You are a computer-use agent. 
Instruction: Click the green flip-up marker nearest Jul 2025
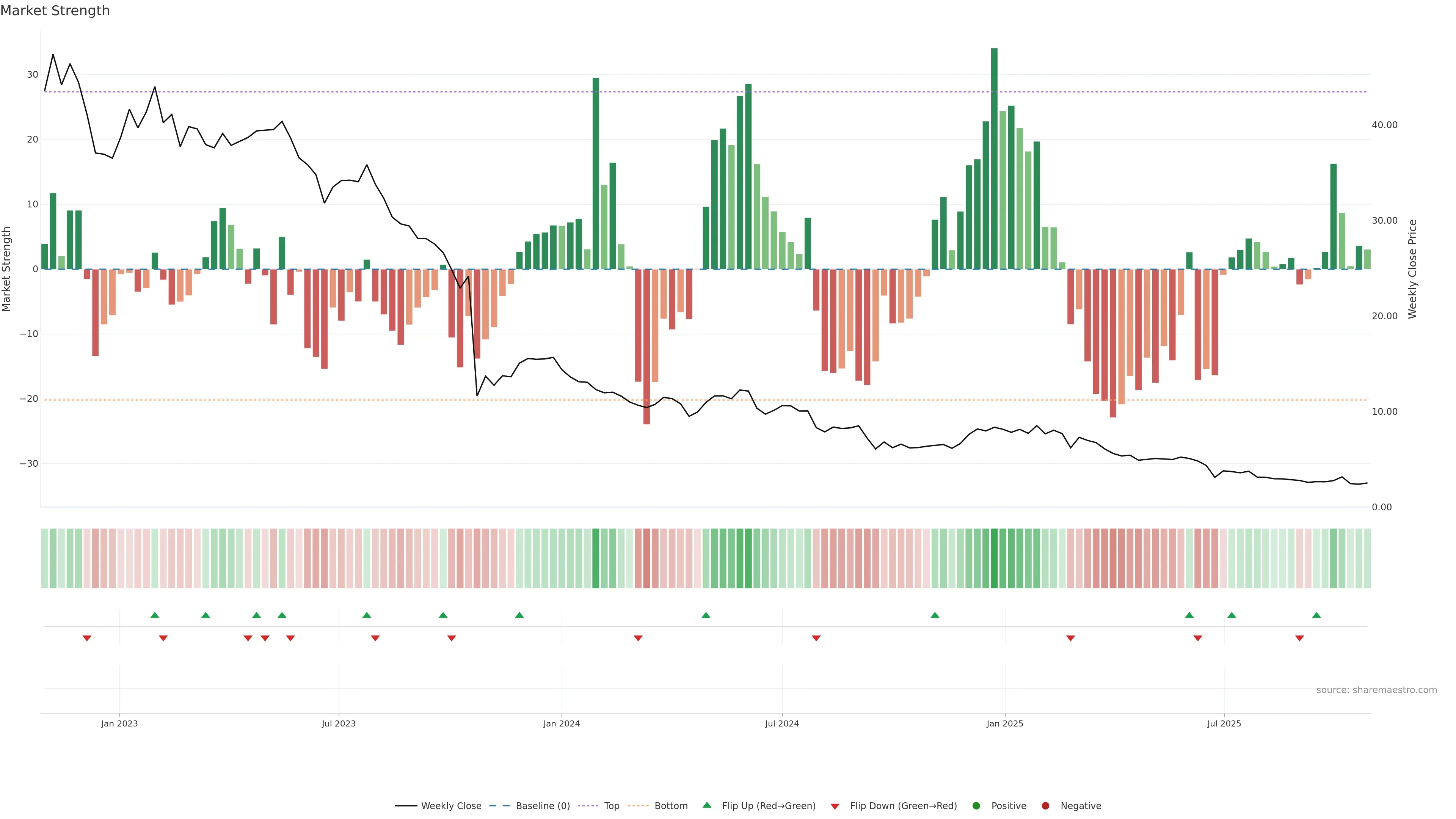(x=1232, y=615)
